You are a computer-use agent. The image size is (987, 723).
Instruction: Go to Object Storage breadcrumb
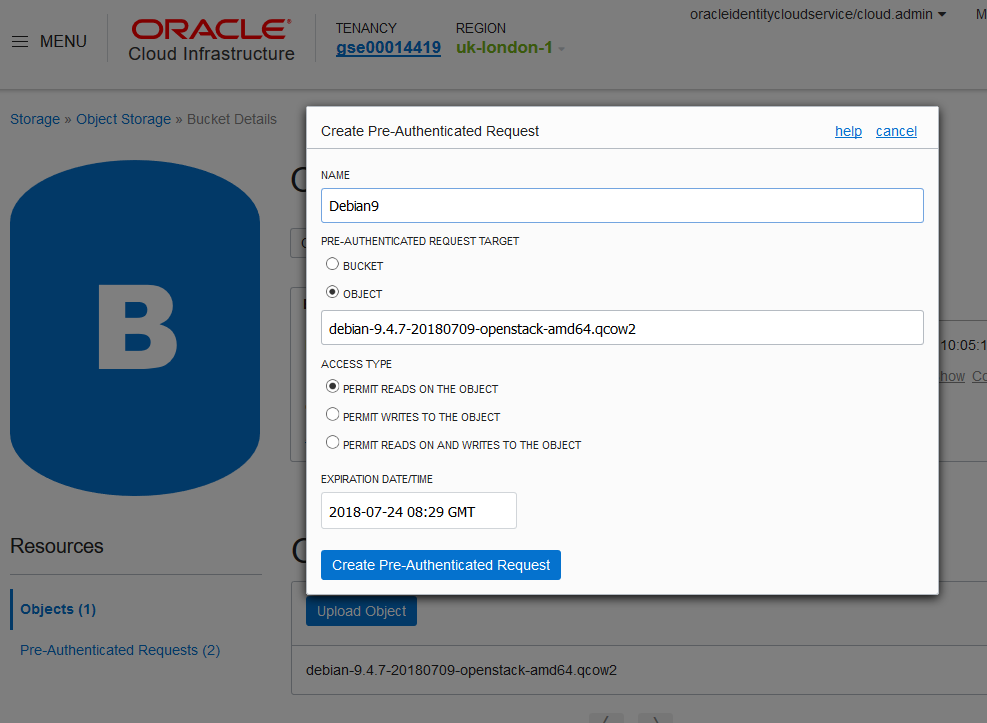tap(123, 119)
